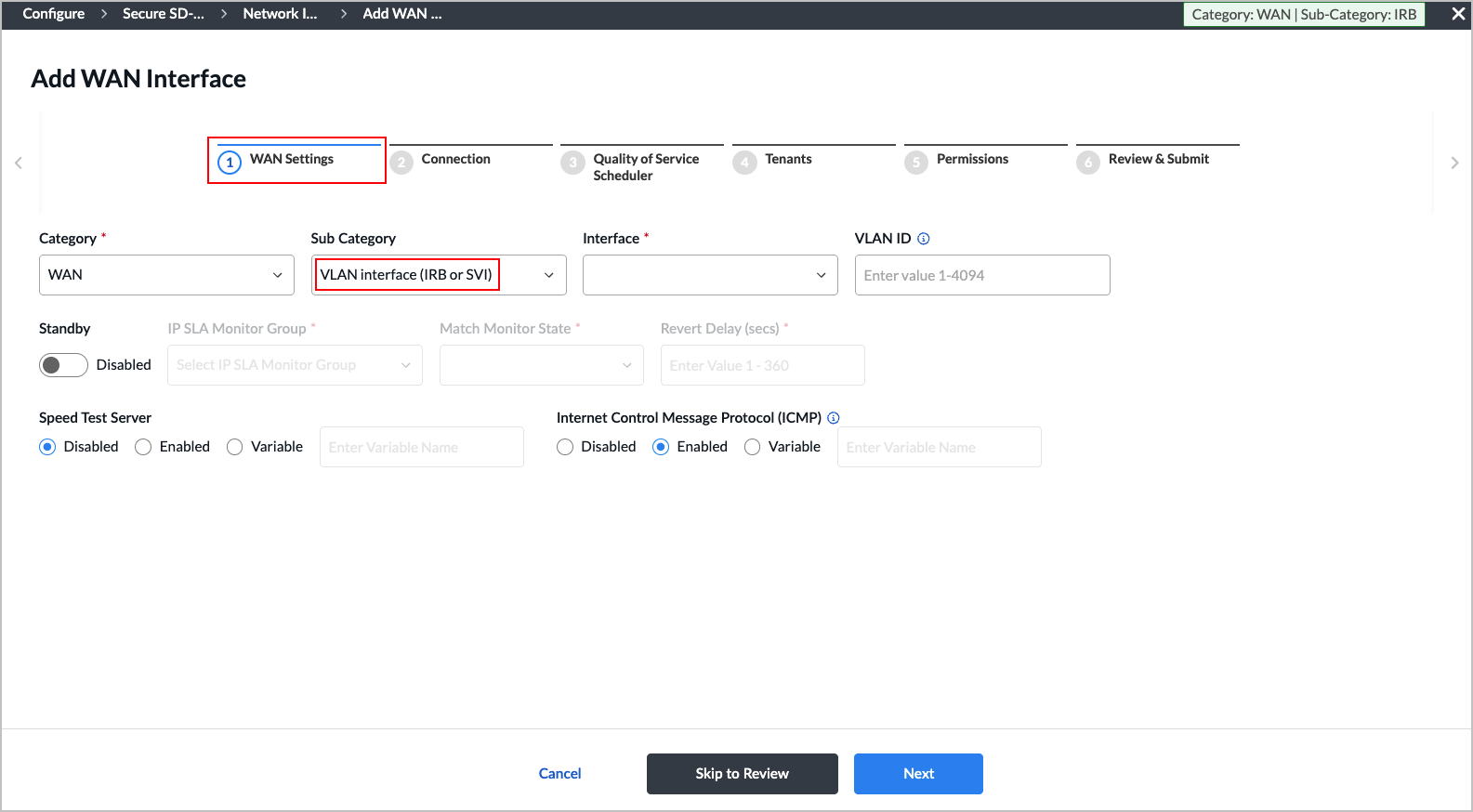Click the right wizard scroll arrow

click(1454, 163)
